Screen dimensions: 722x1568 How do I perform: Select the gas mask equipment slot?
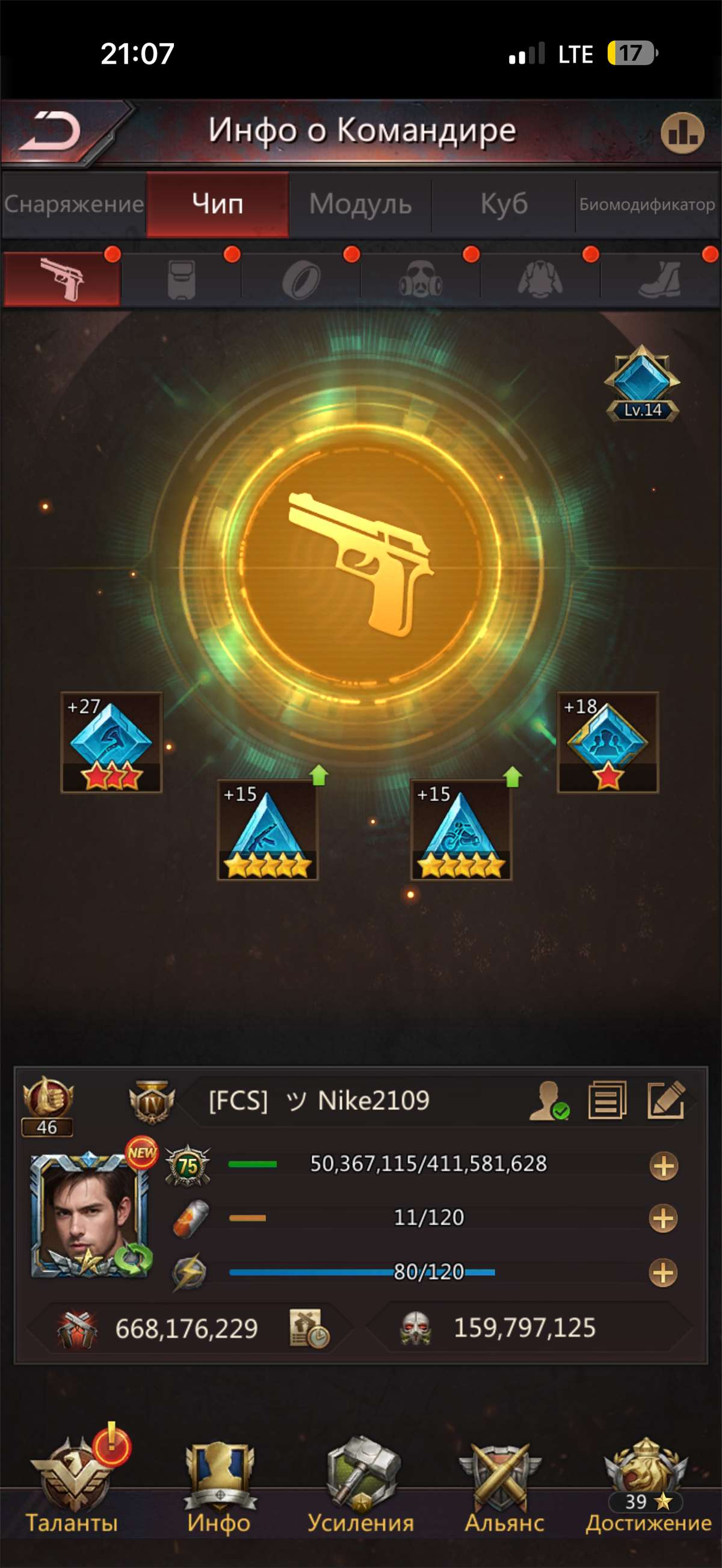[x=420, y=280]
